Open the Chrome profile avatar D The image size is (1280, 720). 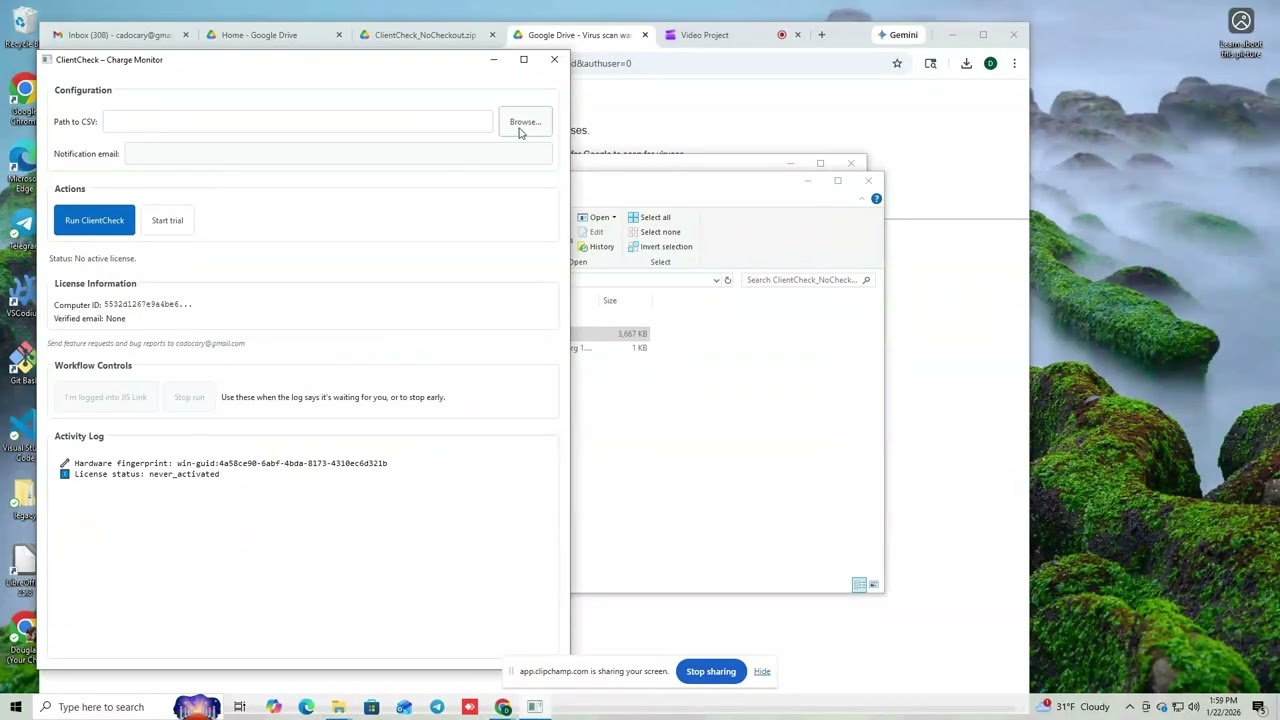pyautogui.click(x=990, y=64)
